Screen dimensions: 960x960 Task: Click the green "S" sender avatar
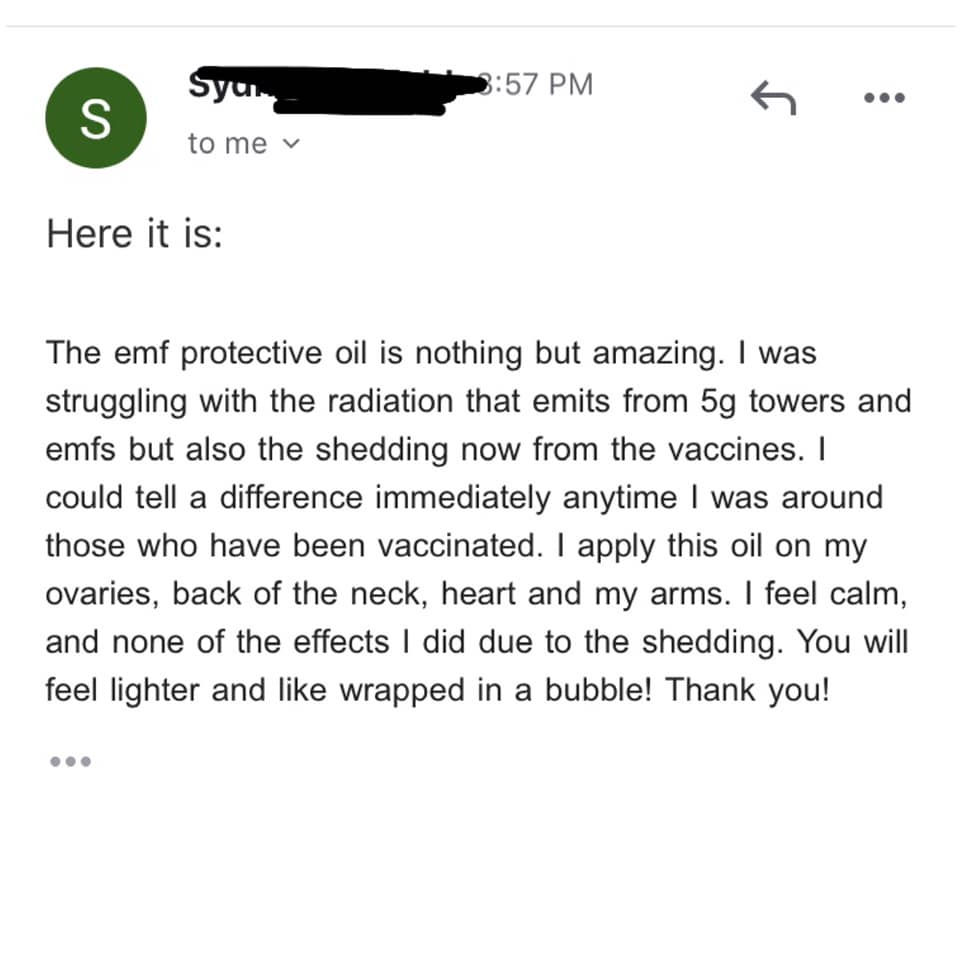click(96, 118)
